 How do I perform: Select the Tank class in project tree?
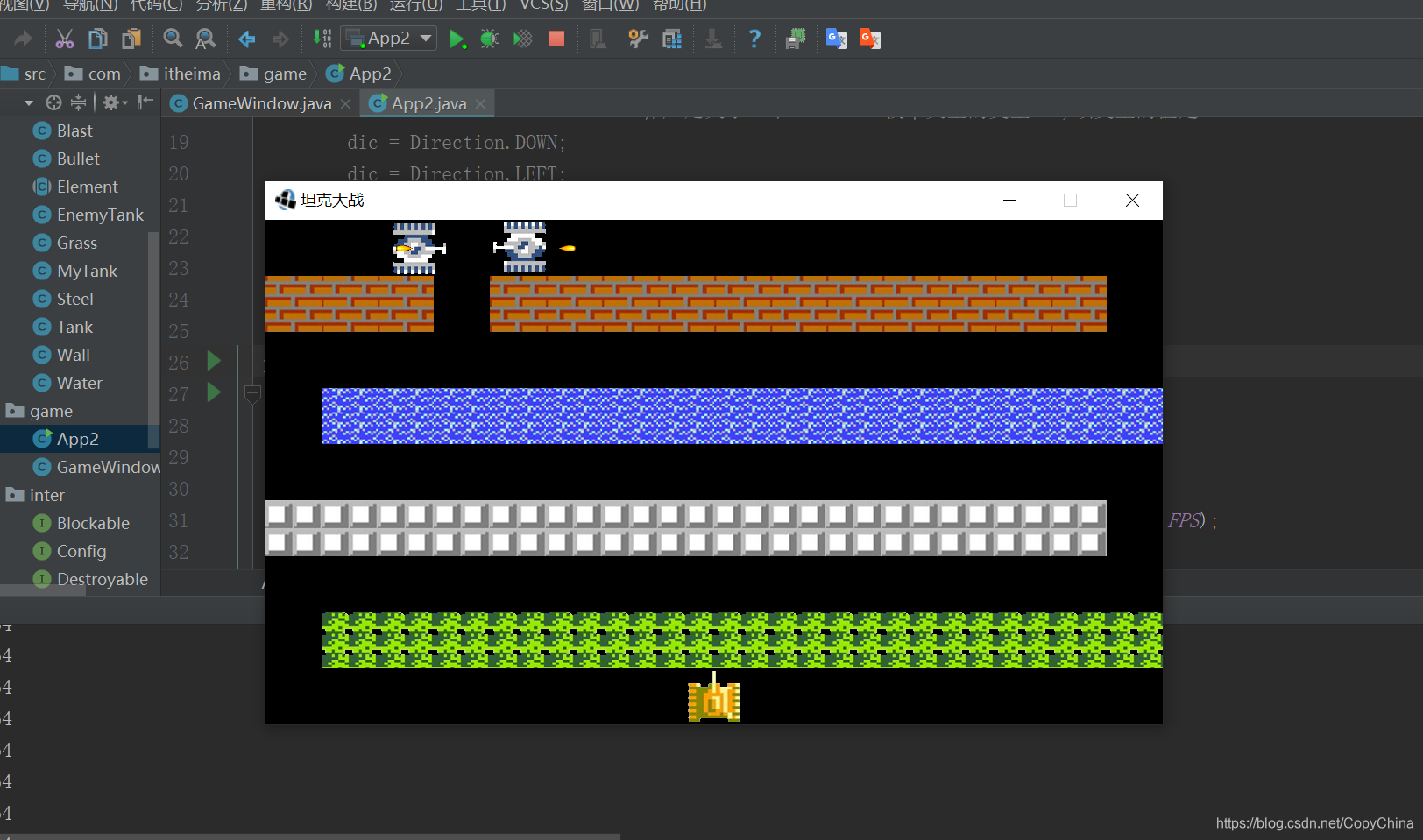[x=74, y=327]
